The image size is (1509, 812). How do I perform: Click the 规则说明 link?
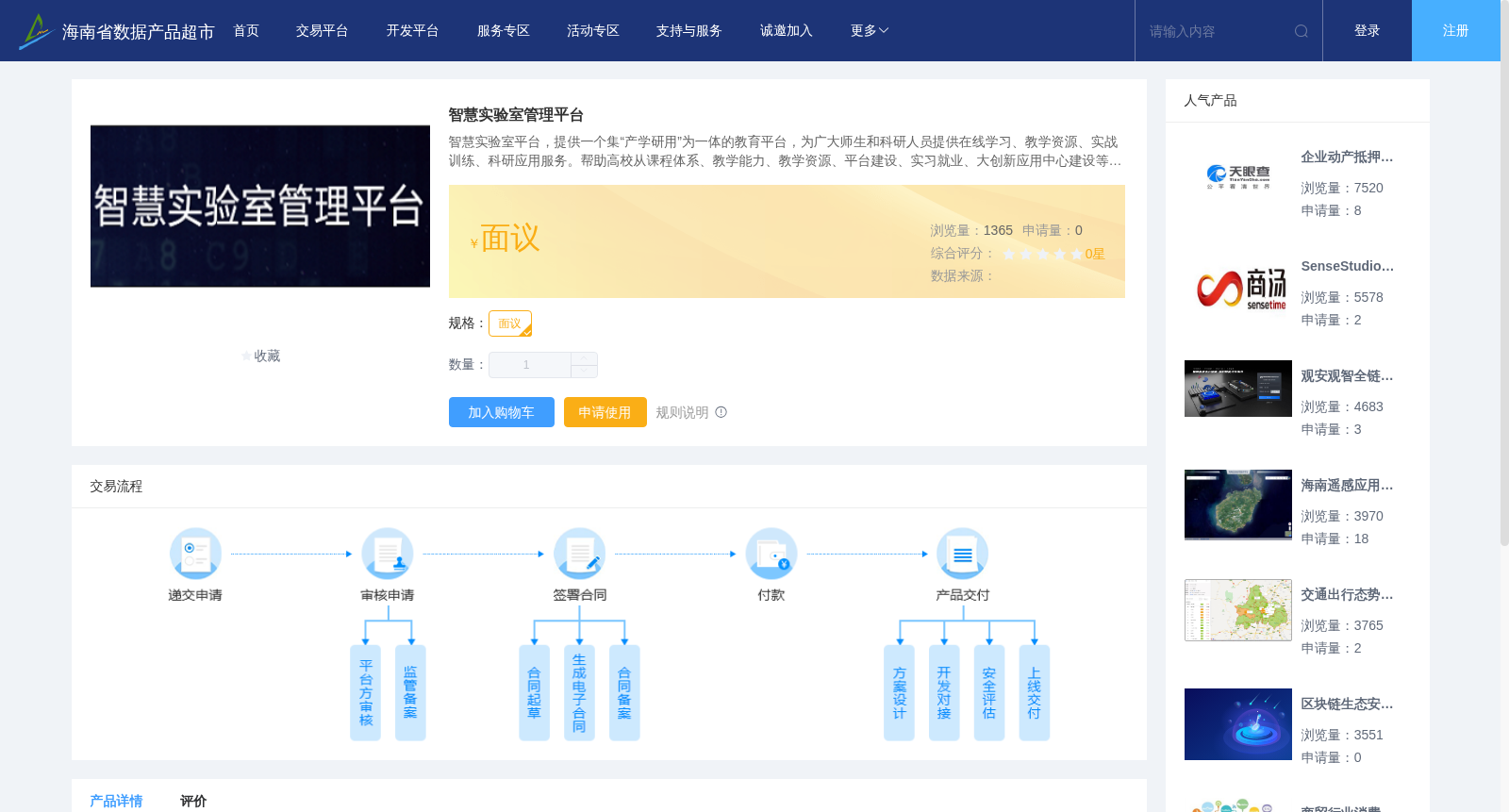pos(682,412)
